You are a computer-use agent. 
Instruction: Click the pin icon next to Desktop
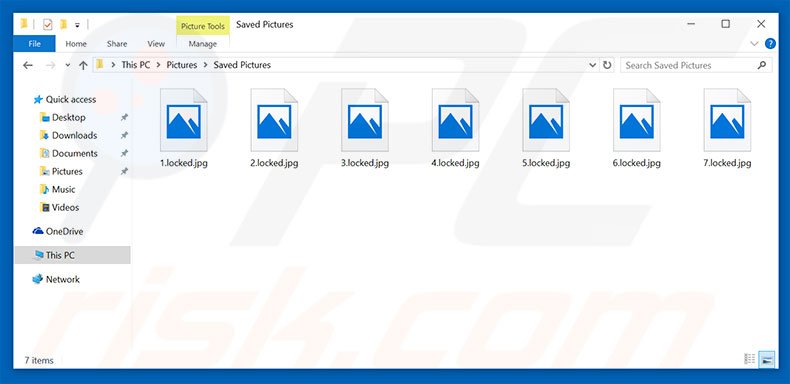124,117
